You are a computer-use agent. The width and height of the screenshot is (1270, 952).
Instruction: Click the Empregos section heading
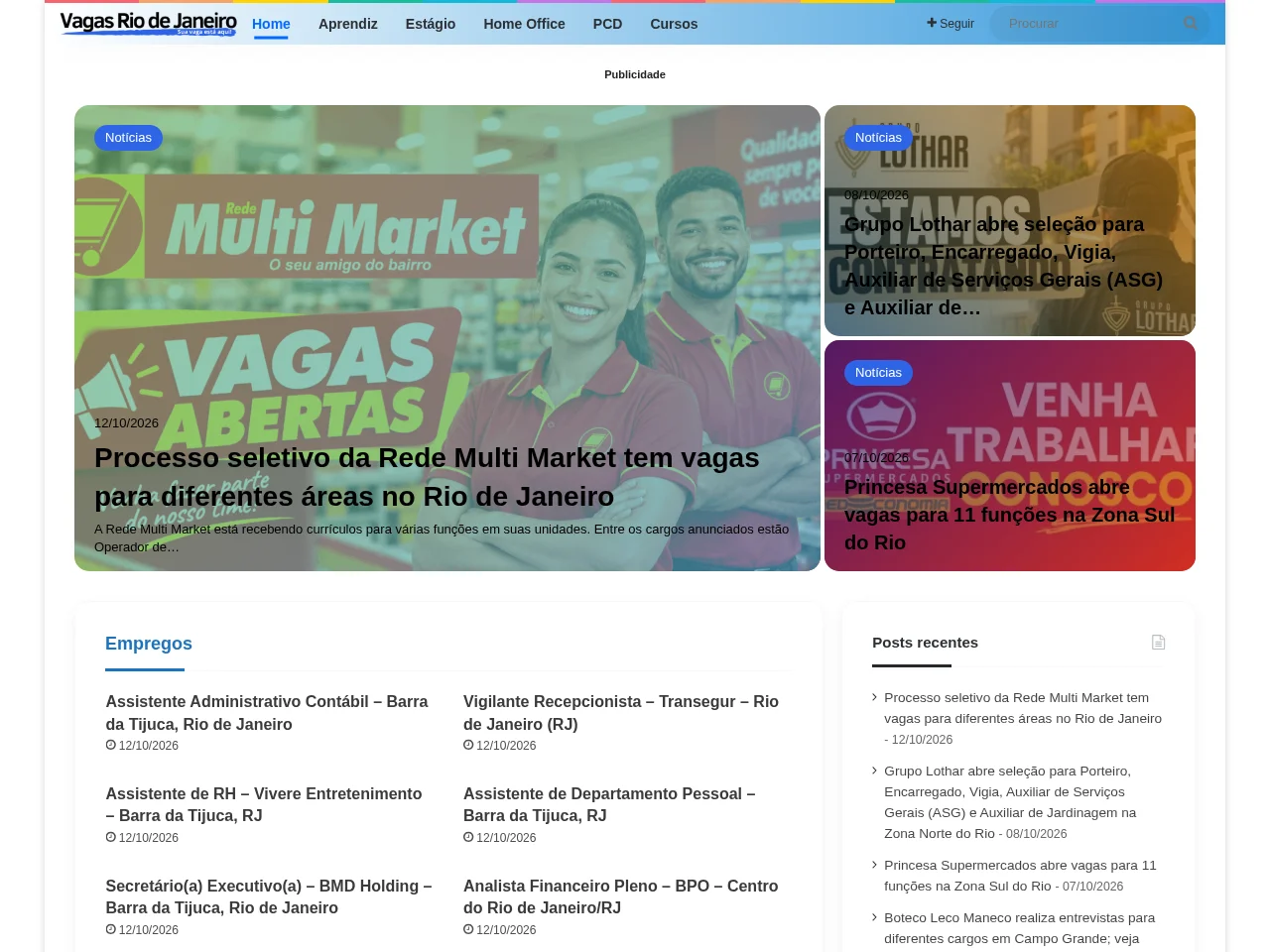(x=149, y=644)
